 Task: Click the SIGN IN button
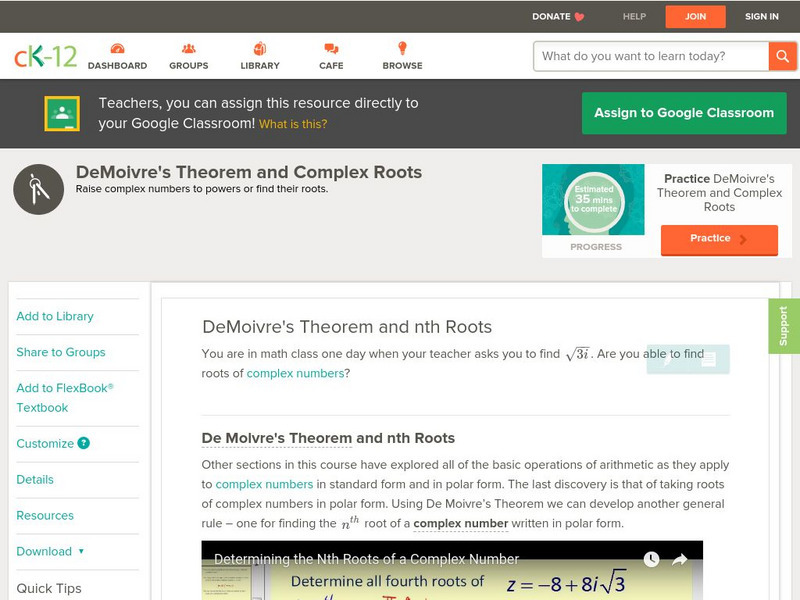pos(761,16)
